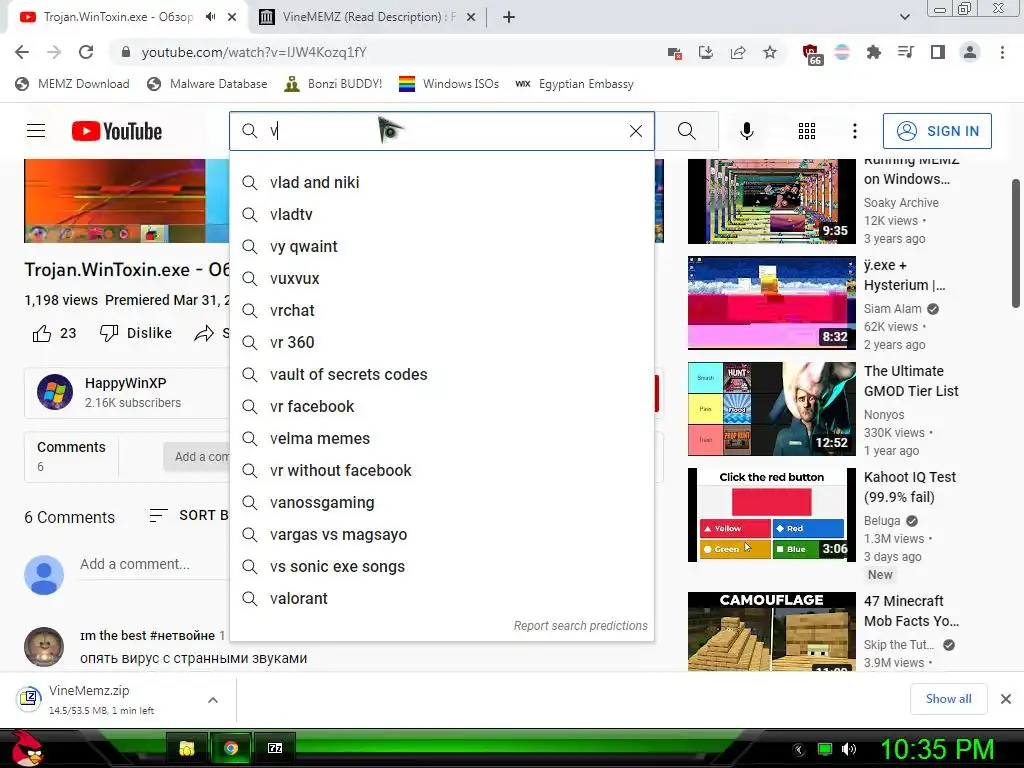Open the MEMZ Download bookmark
The image size is (1024, 768).
click(x=72, y=84)
